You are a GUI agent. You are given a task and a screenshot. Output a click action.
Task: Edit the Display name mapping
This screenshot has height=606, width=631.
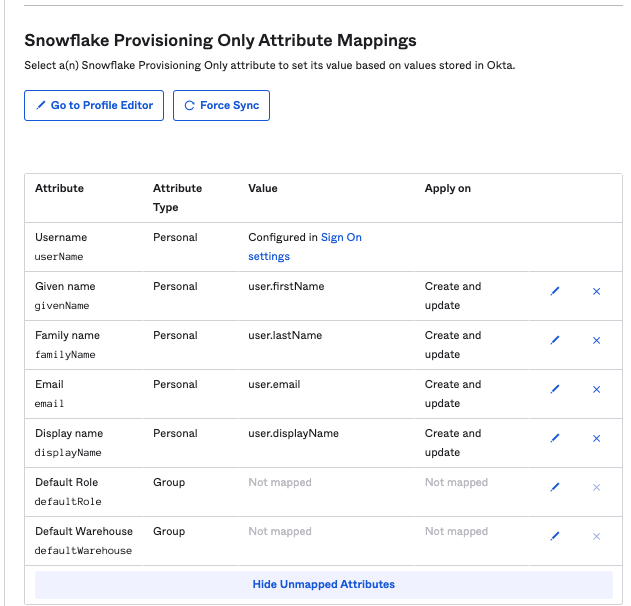(x=555, y=438)
